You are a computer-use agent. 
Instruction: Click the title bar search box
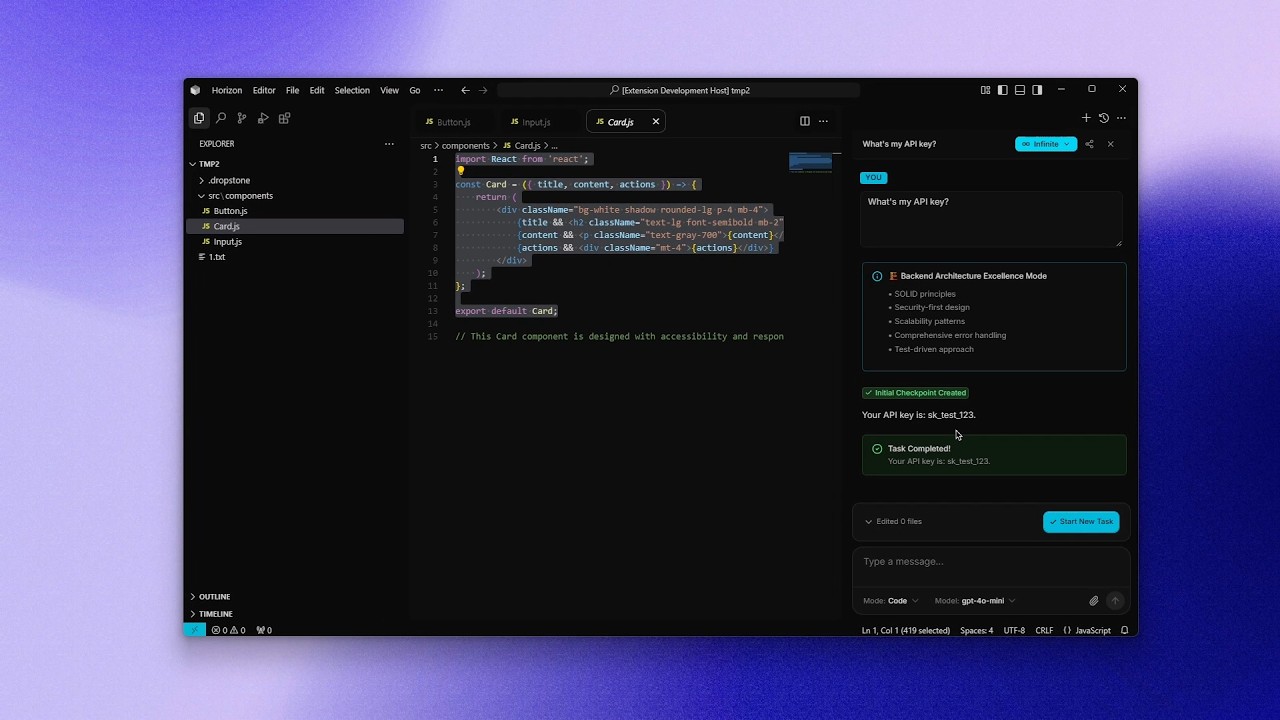[x=678, y=90]
